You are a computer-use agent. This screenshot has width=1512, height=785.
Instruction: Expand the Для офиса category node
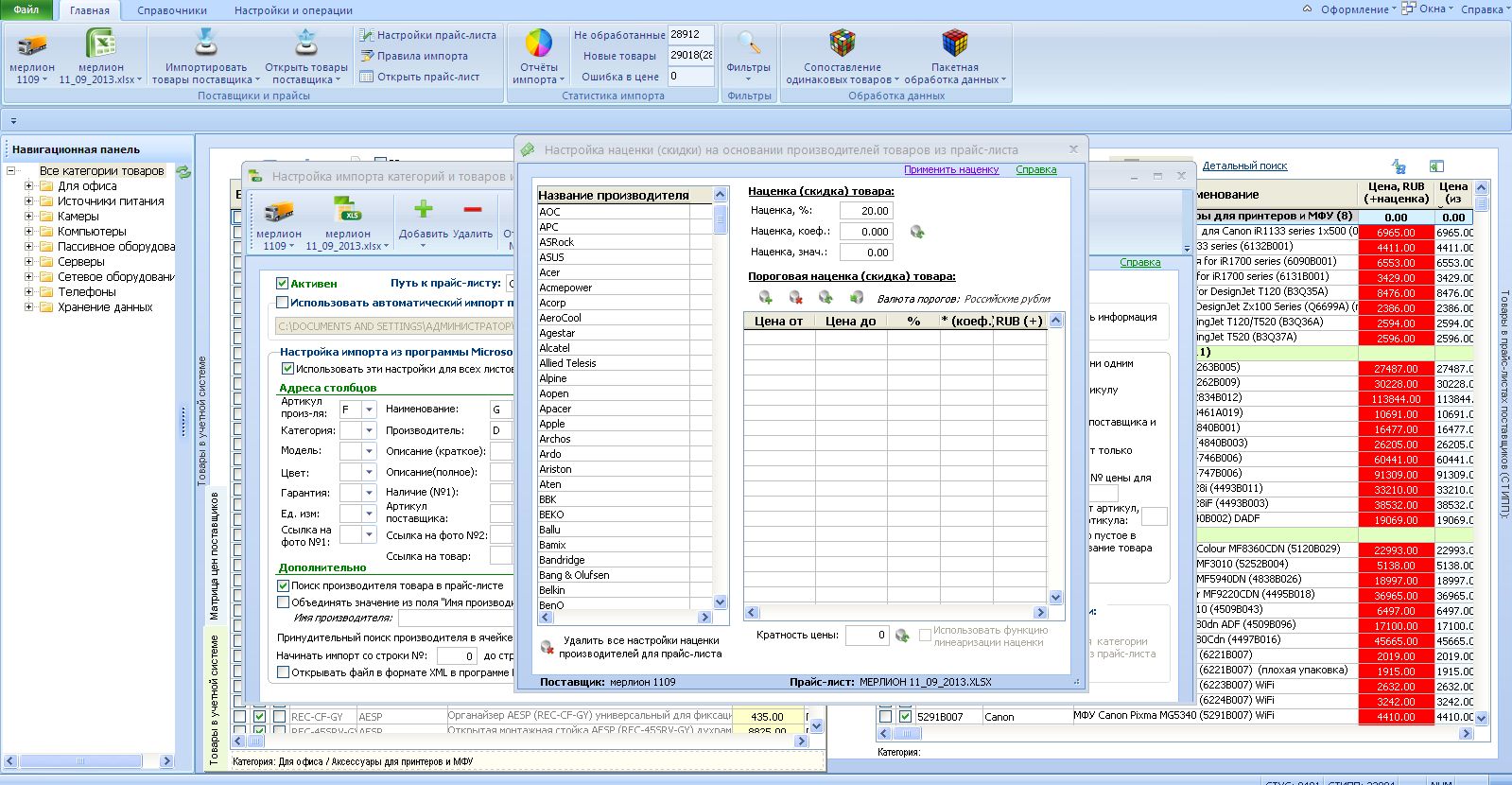[28, 186]
